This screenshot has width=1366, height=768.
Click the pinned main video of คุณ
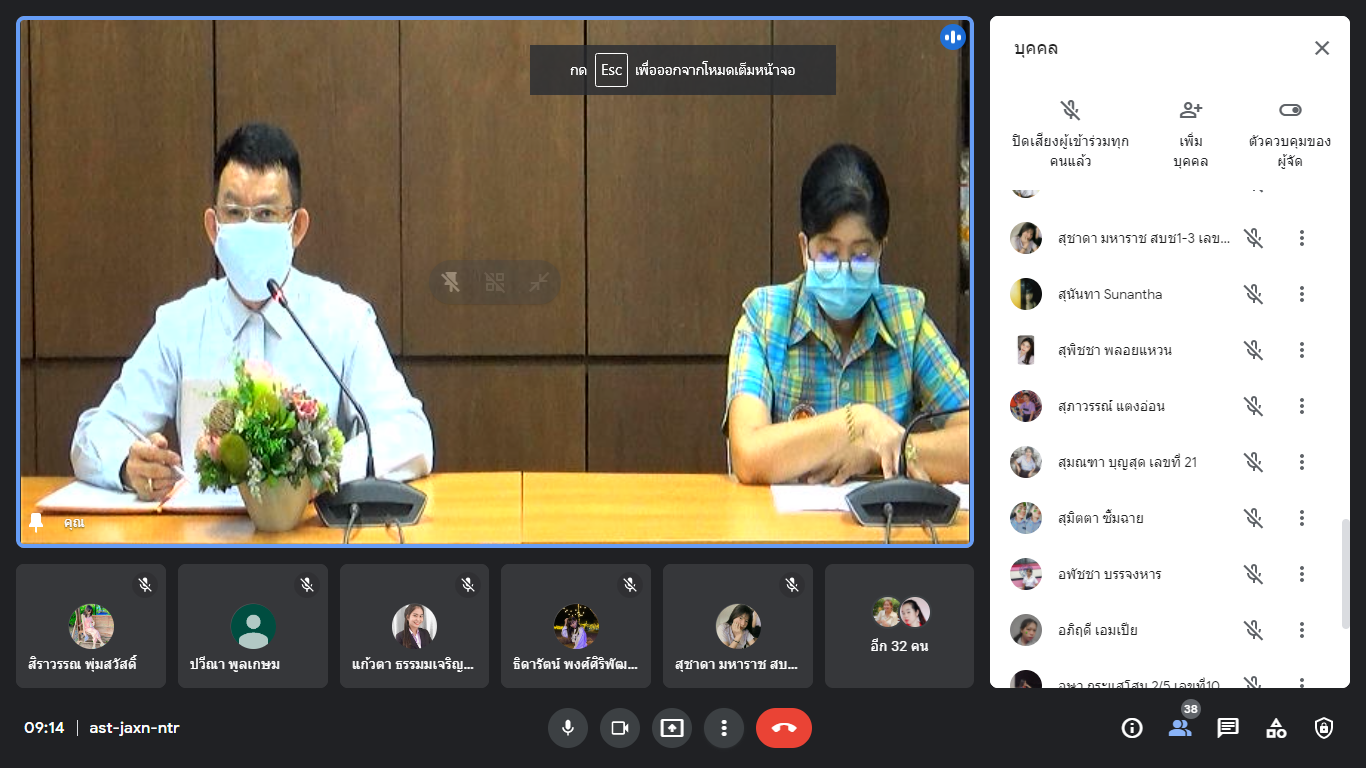tap(495, 282)
